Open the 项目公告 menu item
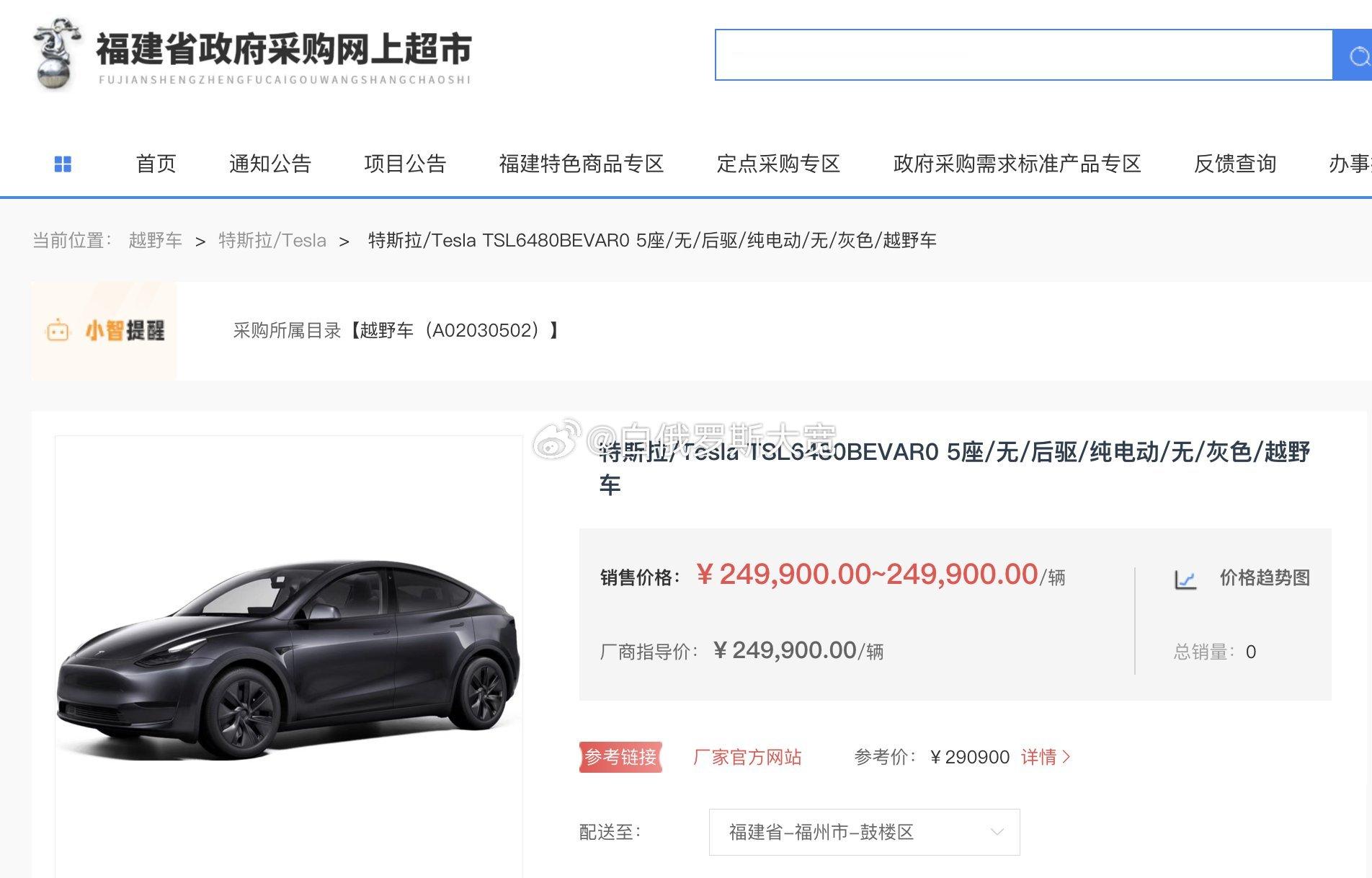Image resolution: width=1372 pixels, height=878 pixels. click(x=405, y=164)
